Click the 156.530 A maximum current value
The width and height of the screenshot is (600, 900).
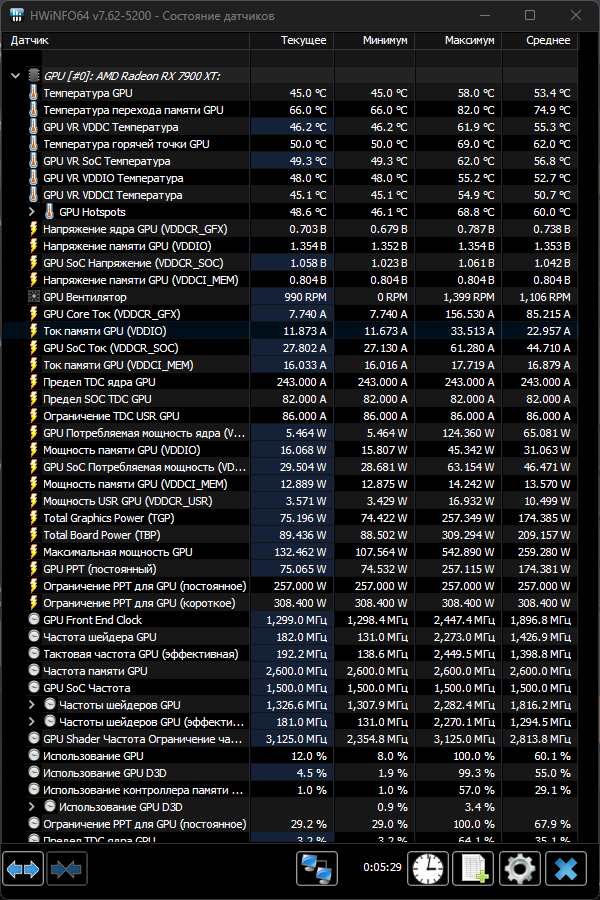pyautogui.click(x=470, y=314)
